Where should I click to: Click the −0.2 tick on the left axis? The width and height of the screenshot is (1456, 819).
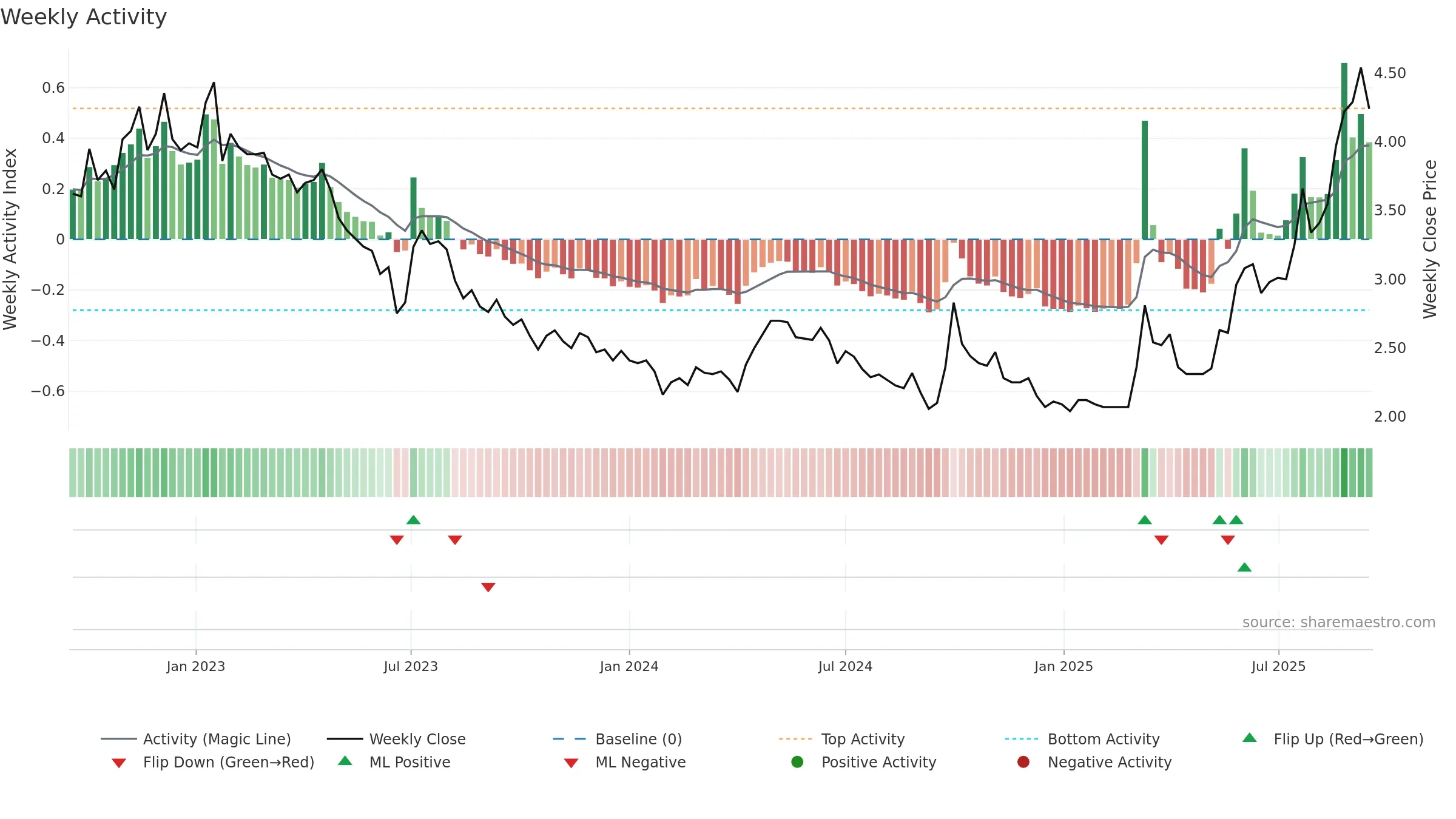[x=48, y=290]
